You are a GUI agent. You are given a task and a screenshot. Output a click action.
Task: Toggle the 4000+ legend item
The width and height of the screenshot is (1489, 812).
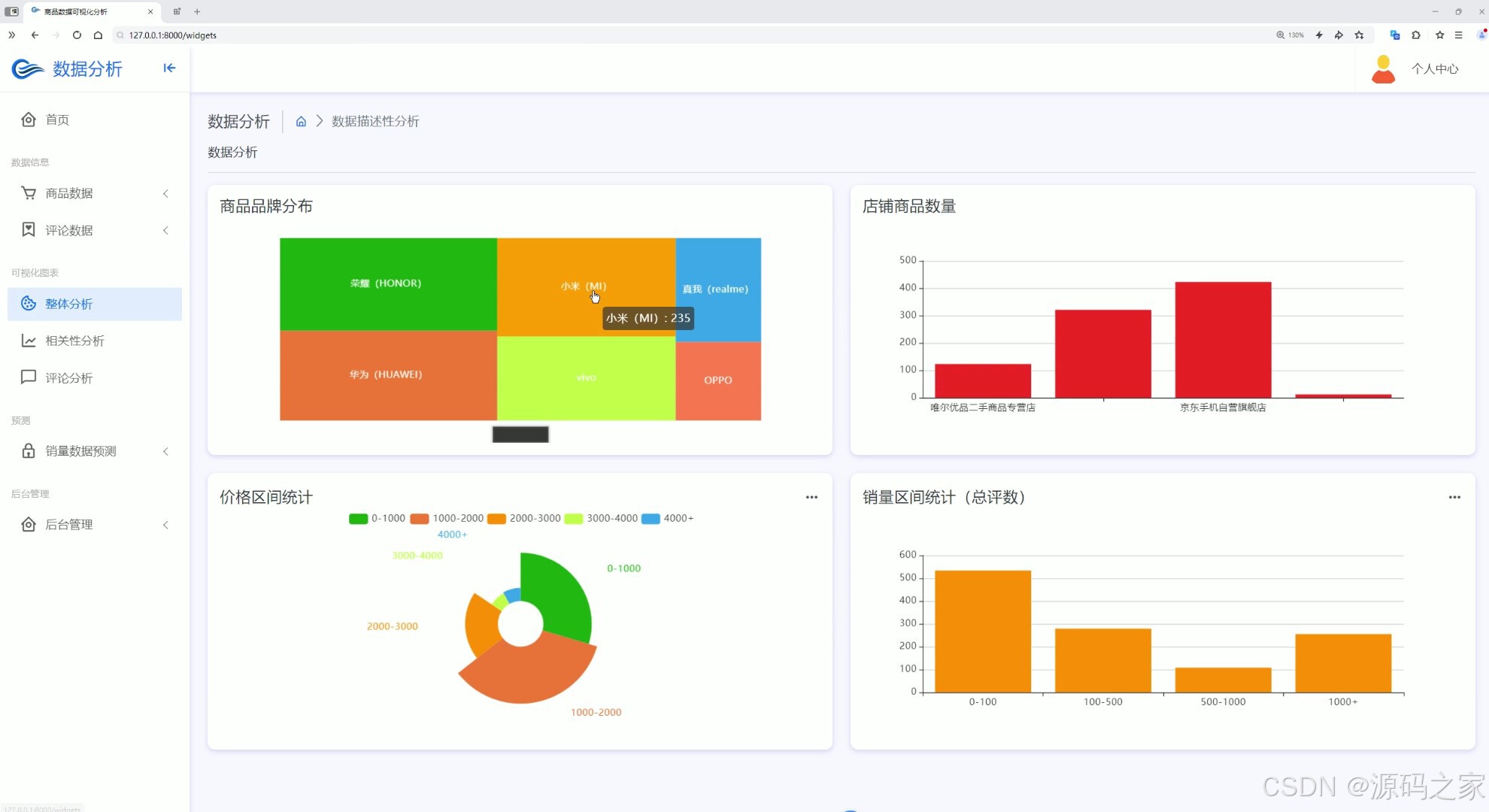click(667, 519)
